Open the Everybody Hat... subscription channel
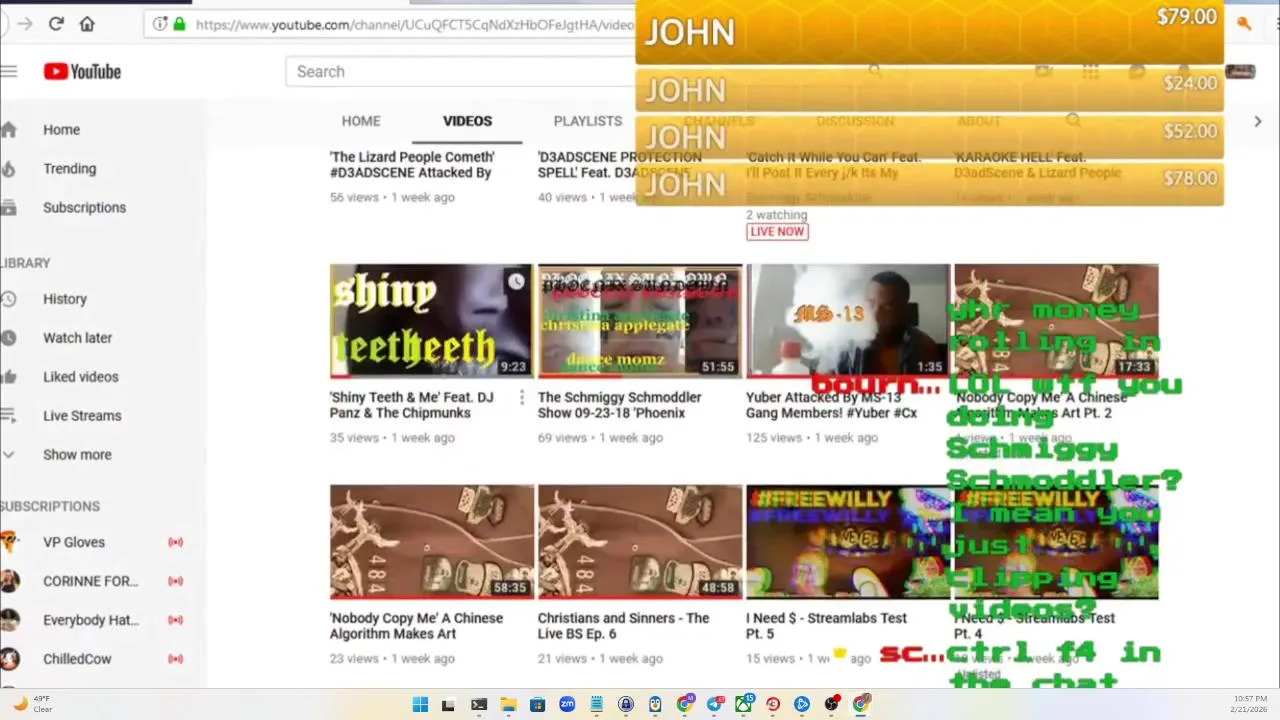Screen dimensions: 1280x720 90,619
